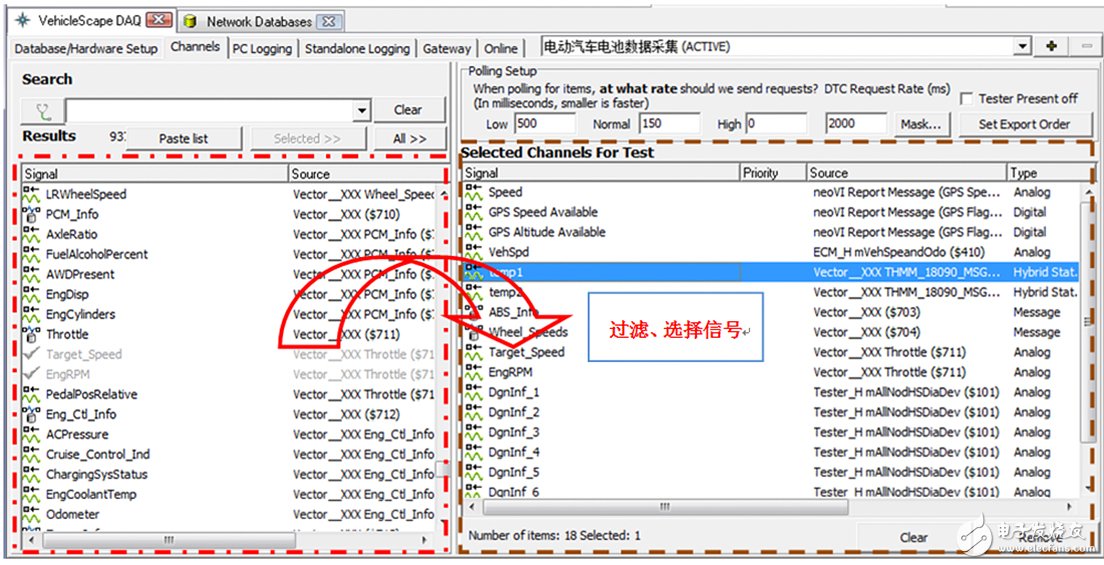Click the EngCoolantTemp signal icon
1104x565 pixels.
[30, 495]
